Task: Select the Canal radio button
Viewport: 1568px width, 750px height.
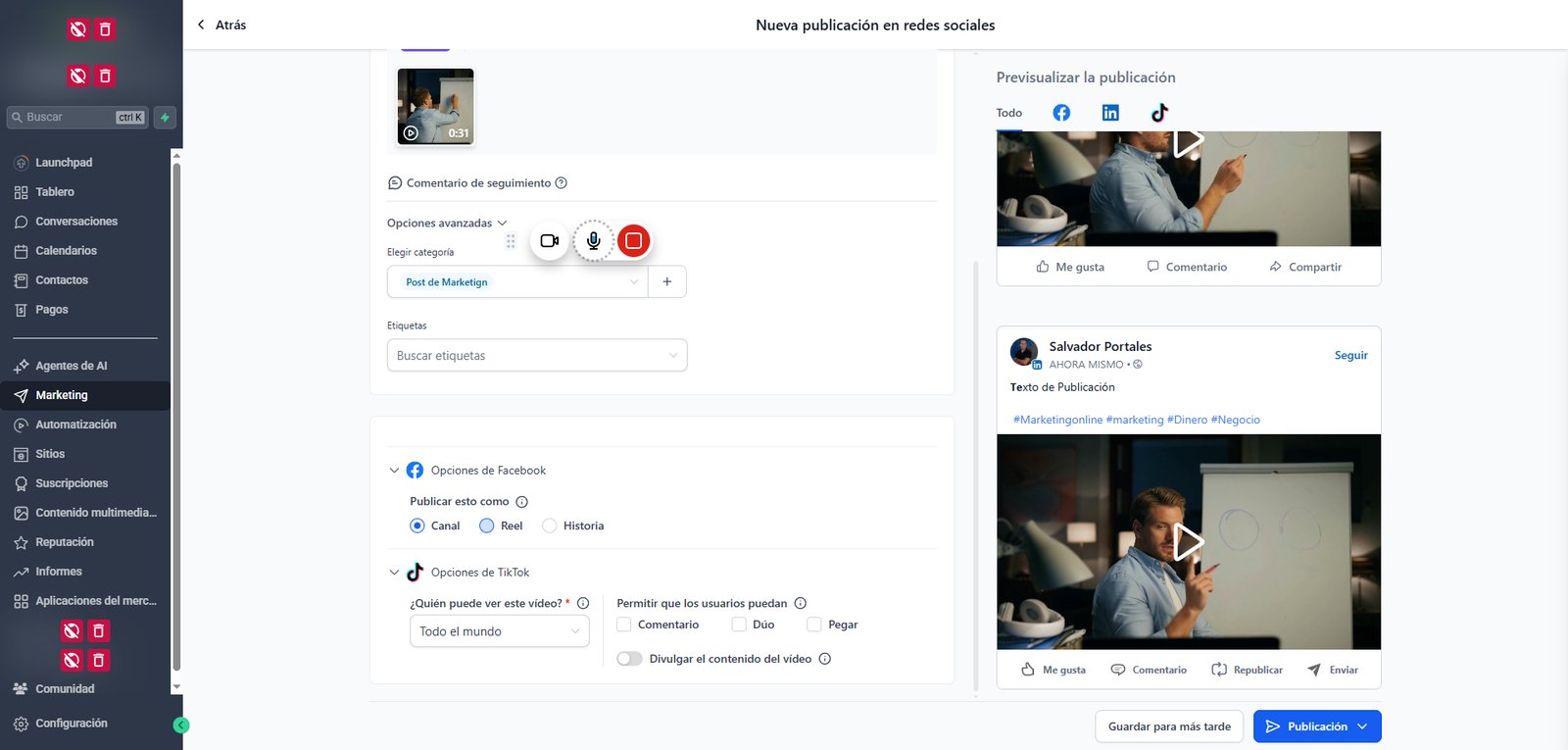Action: coord(417,525)
